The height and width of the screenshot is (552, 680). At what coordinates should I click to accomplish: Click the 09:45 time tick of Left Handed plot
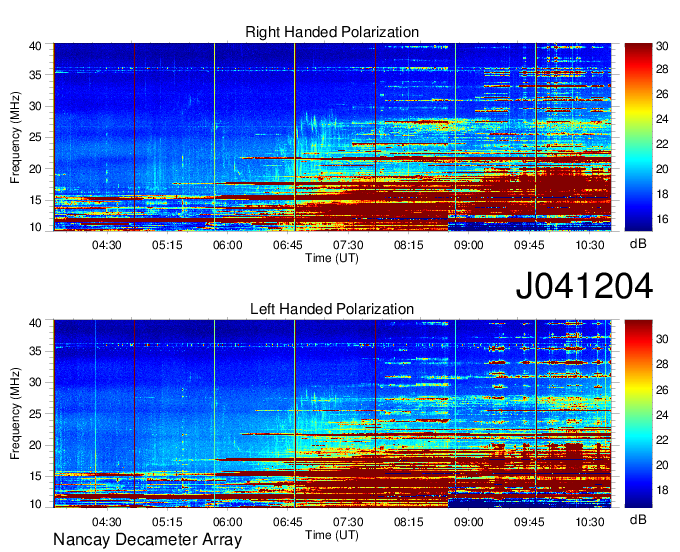(x=529, y=522)
